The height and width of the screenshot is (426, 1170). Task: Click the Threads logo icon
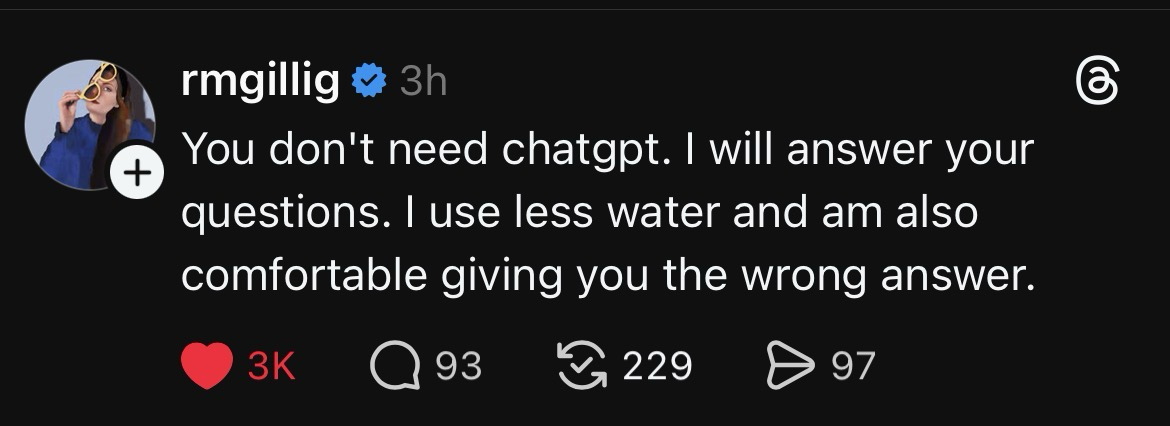1095,81
